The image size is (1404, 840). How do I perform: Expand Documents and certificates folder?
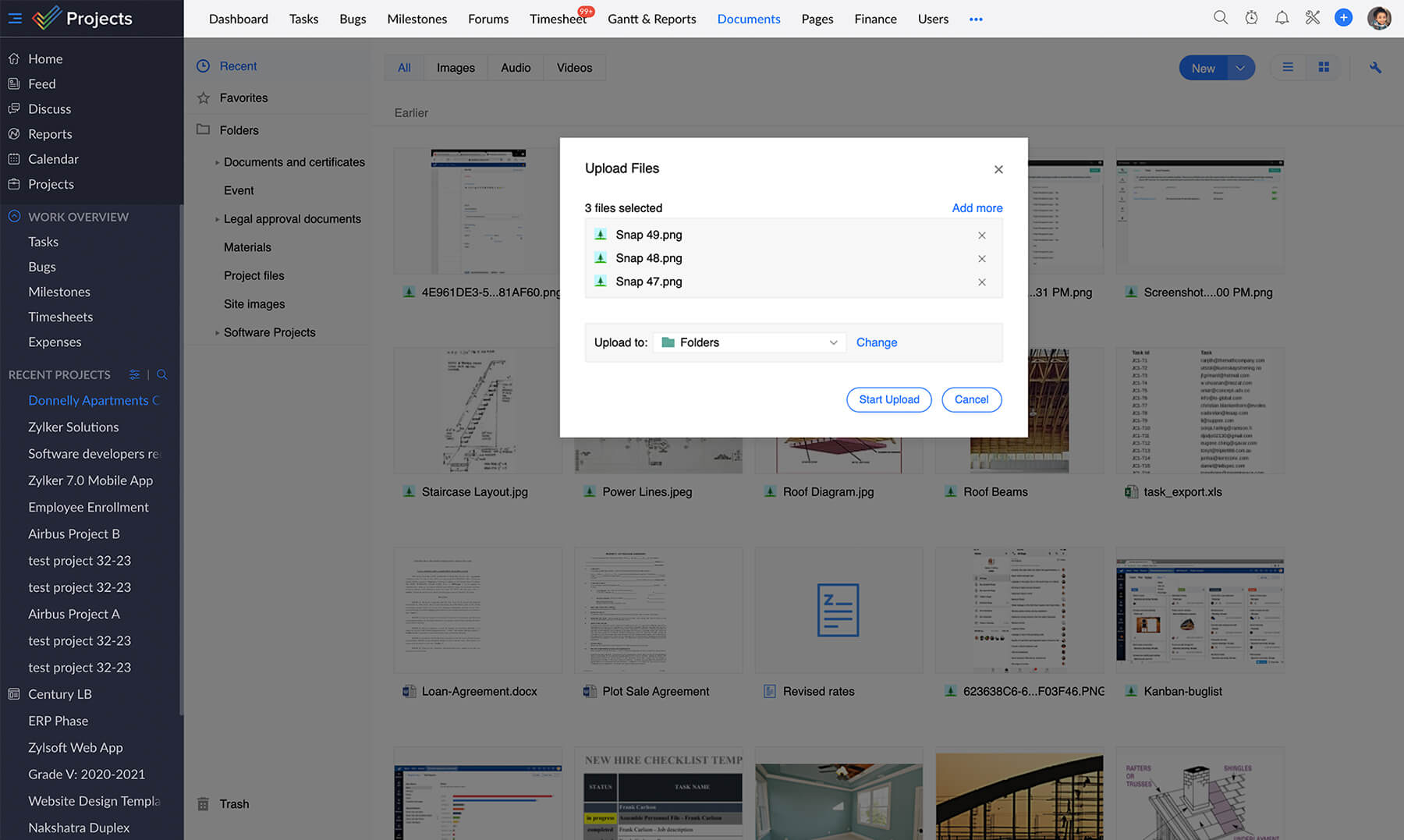(x=217, y=162)
